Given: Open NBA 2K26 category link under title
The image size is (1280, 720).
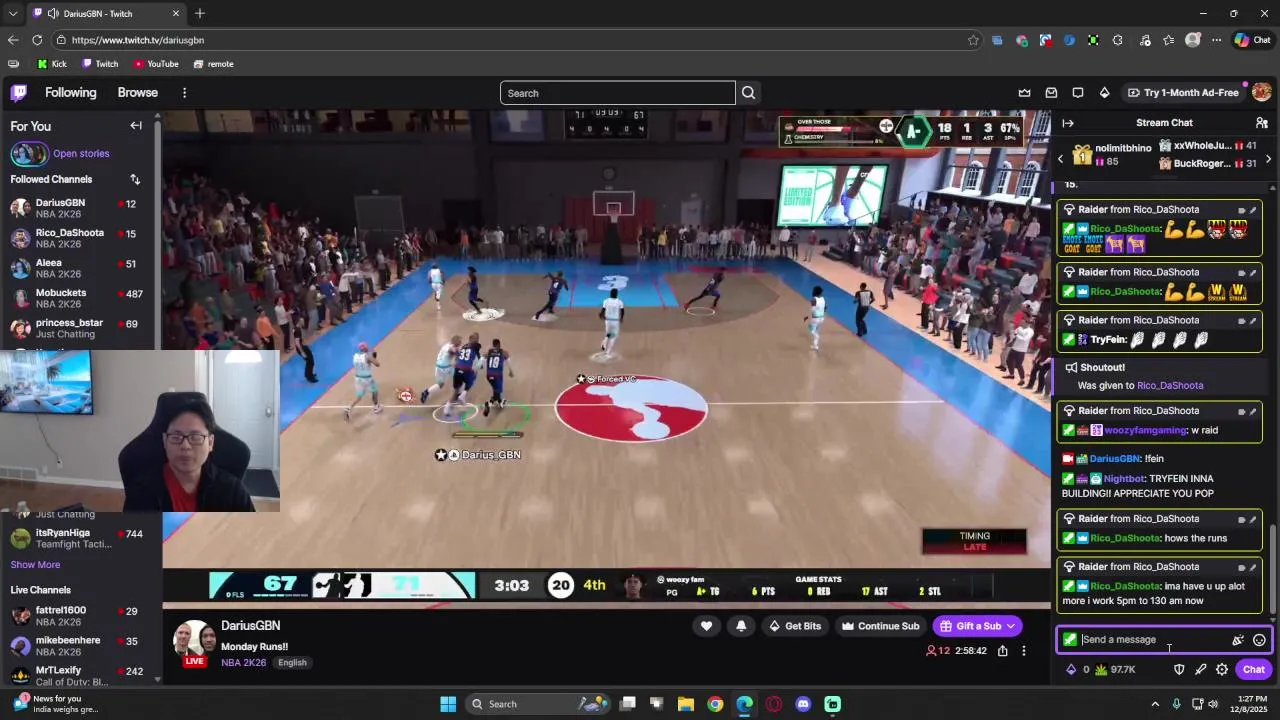Looking at the screenshot, I should pos(243,663).
